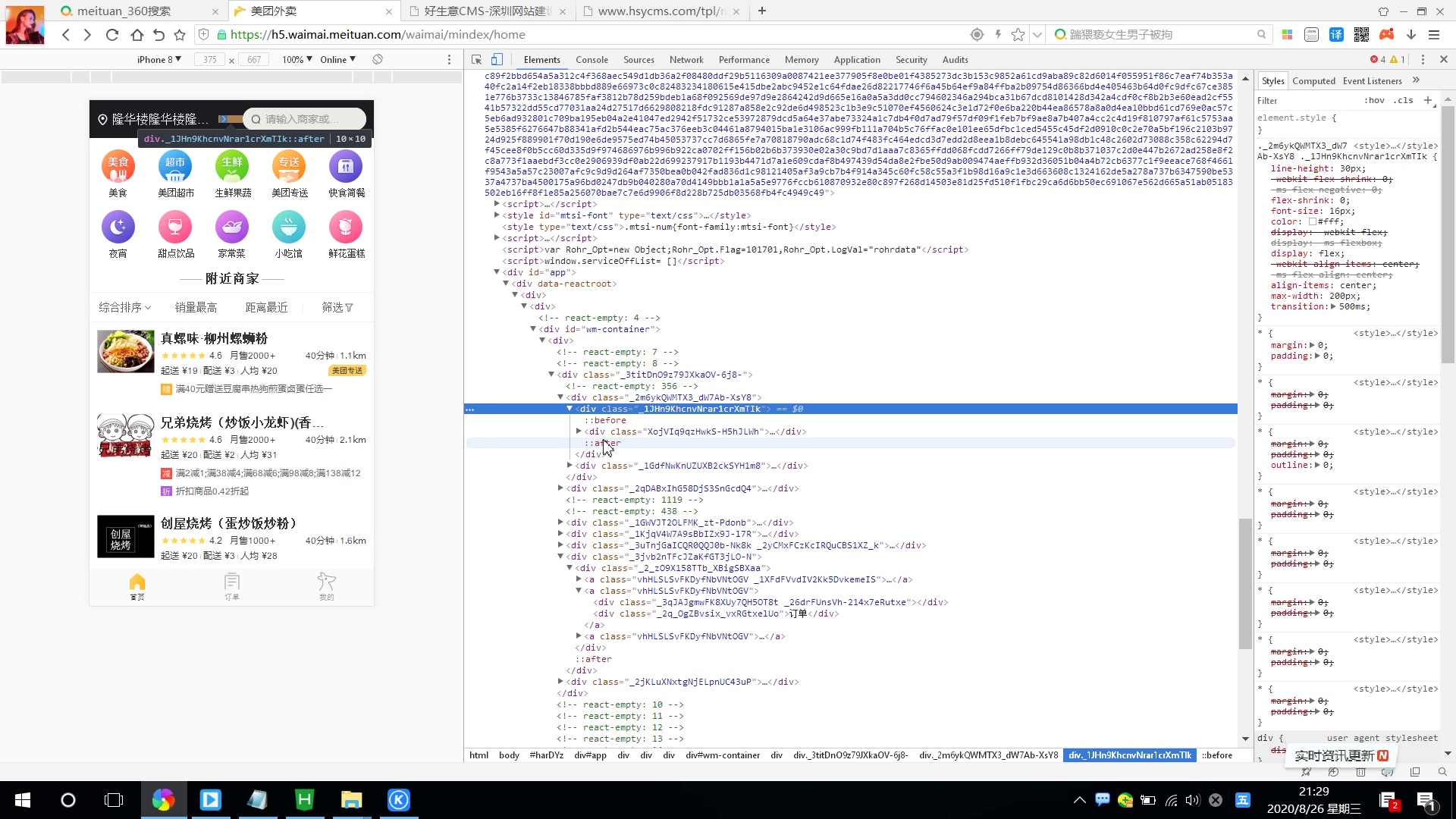This screenshot has height=819, width=1456.
Task: Click the #fff color swatch
Action: pyautogui.click(x=1312, y=222)
